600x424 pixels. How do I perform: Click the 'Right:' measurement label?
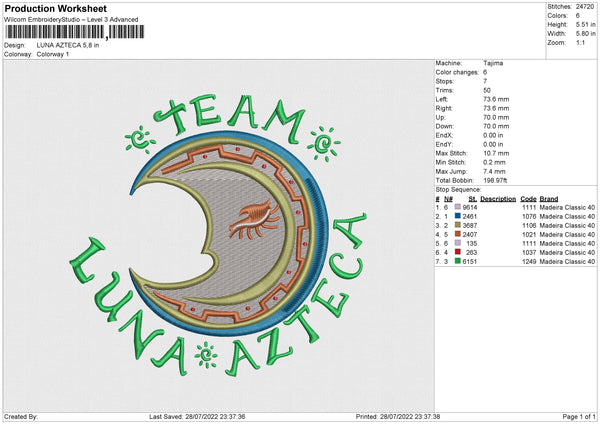[x=443, y=108]
